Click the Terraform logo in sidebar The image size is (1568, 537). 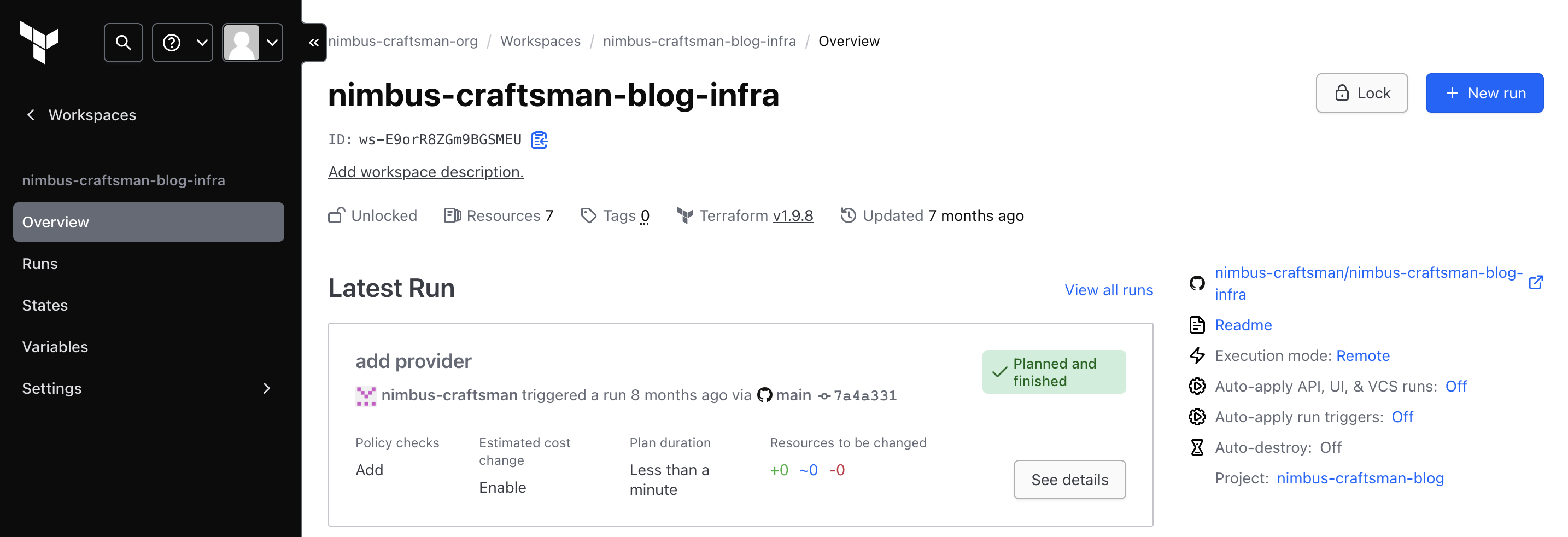click(x=39, y=42)
